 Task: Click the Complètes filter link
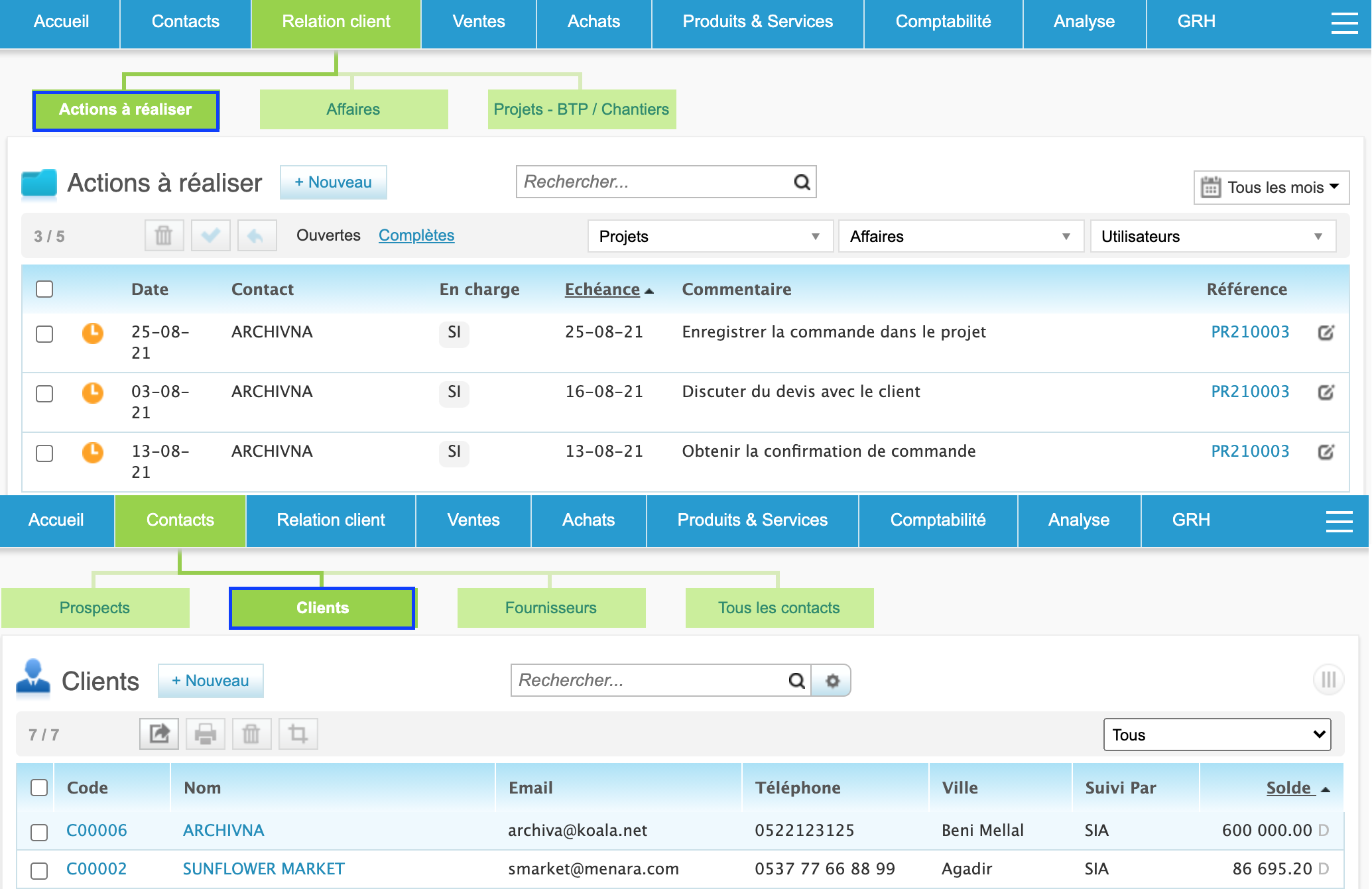click(x=416, y=235)
